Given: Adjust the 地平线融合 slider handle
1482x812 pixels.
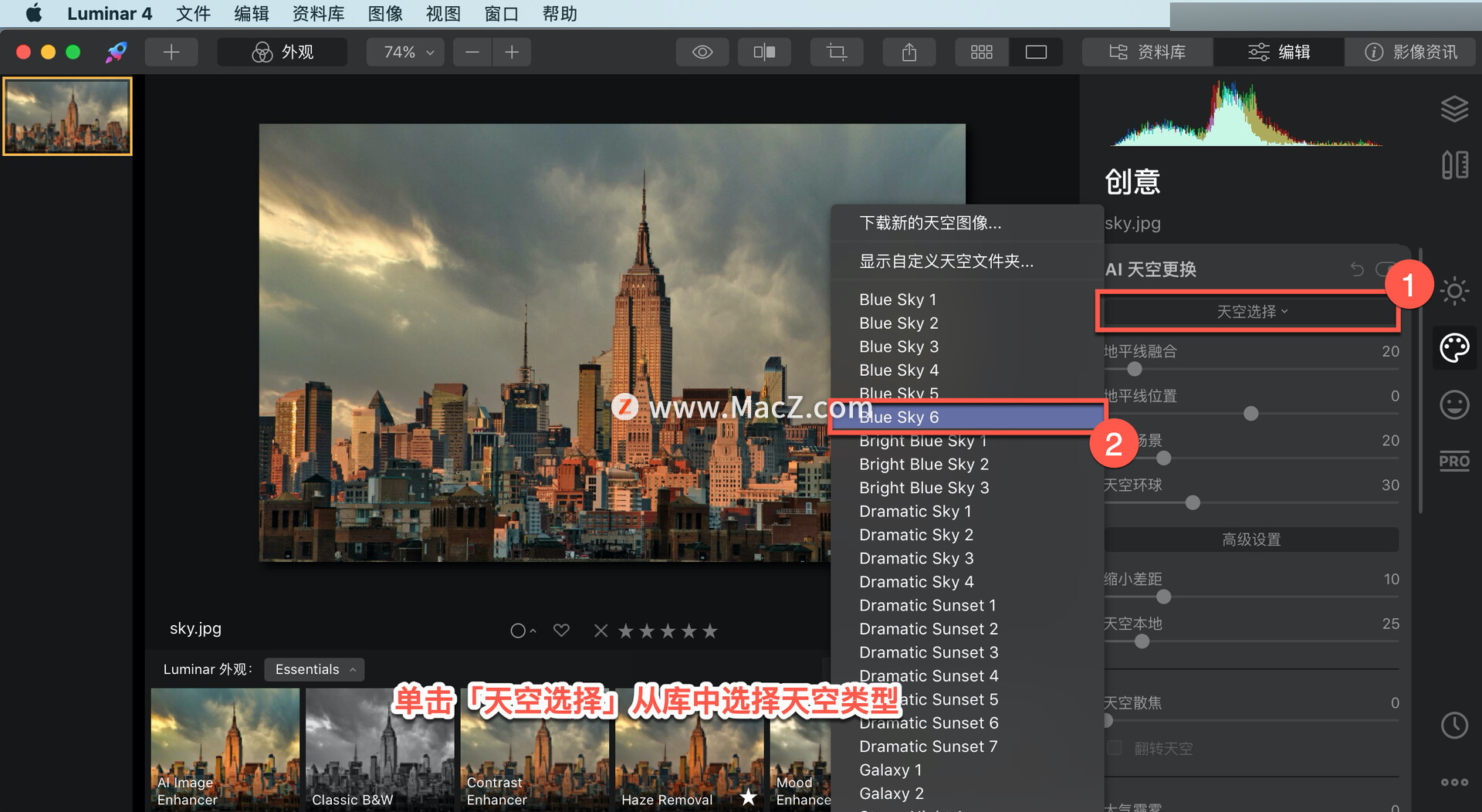Looking at the screenshot, I should point(1135,369).
